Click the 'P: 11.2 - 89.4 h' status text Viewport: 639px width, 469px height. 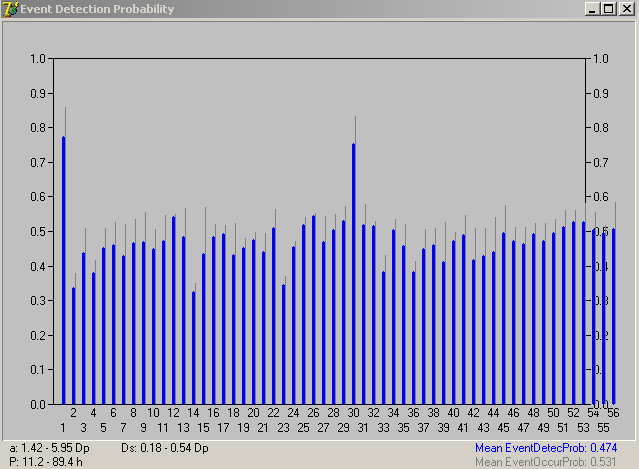(46, 462)
